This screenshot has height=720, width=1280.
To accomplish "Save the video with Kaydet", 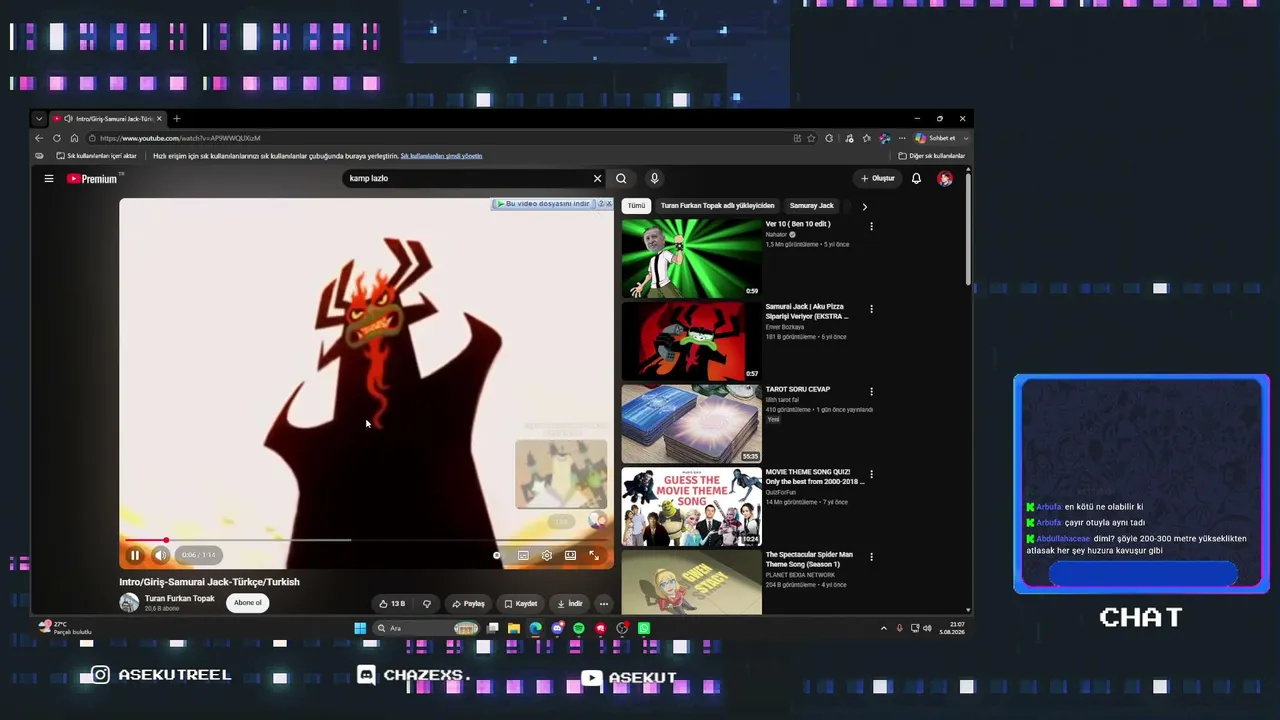I will coord(521,604).
